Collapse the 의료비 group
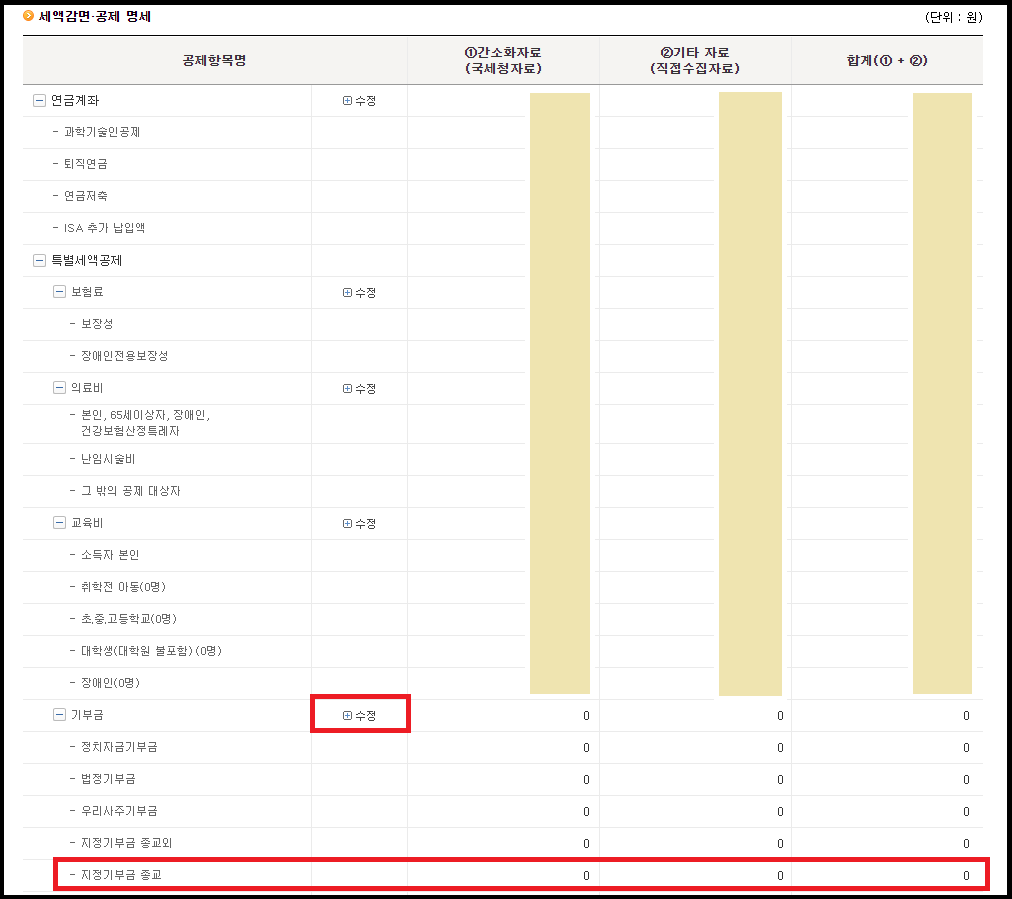Image resolution: width=1012 pixels, height=899 pixels. (x=59, y=388)
